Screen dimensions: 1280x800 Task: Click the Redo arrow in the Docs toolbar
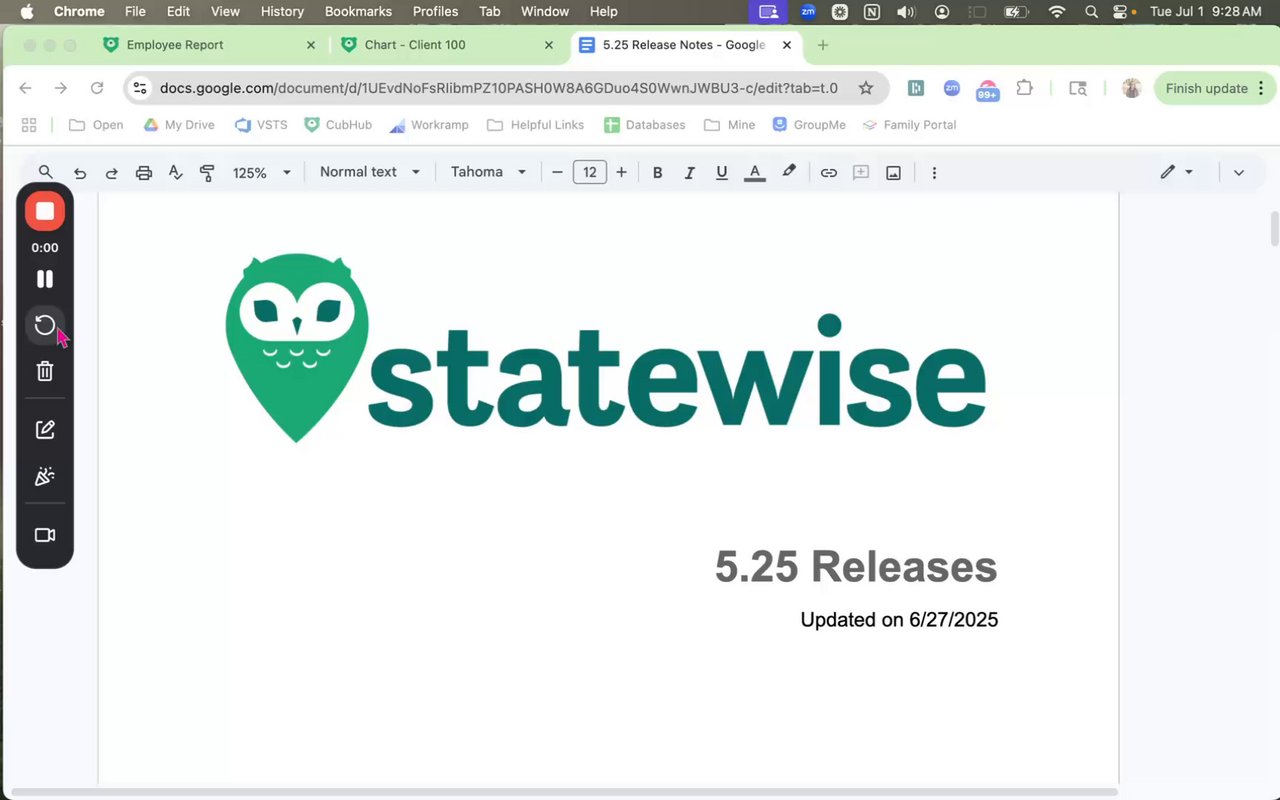[x=112, y=173]
